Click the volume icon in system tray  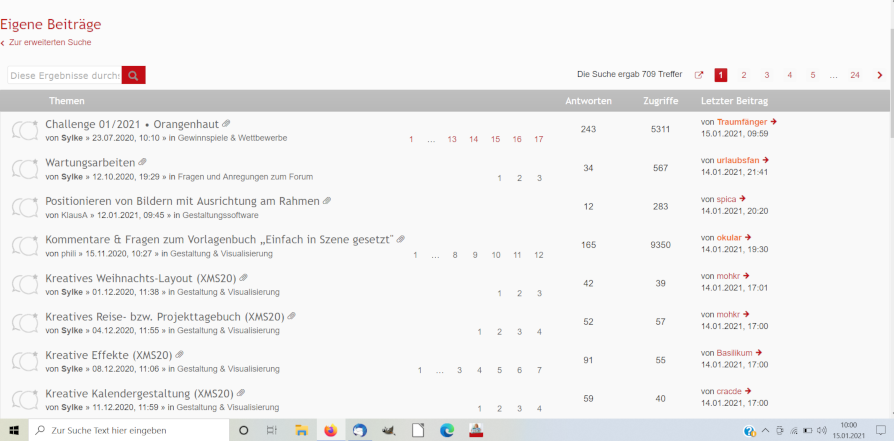pos(822,430)
